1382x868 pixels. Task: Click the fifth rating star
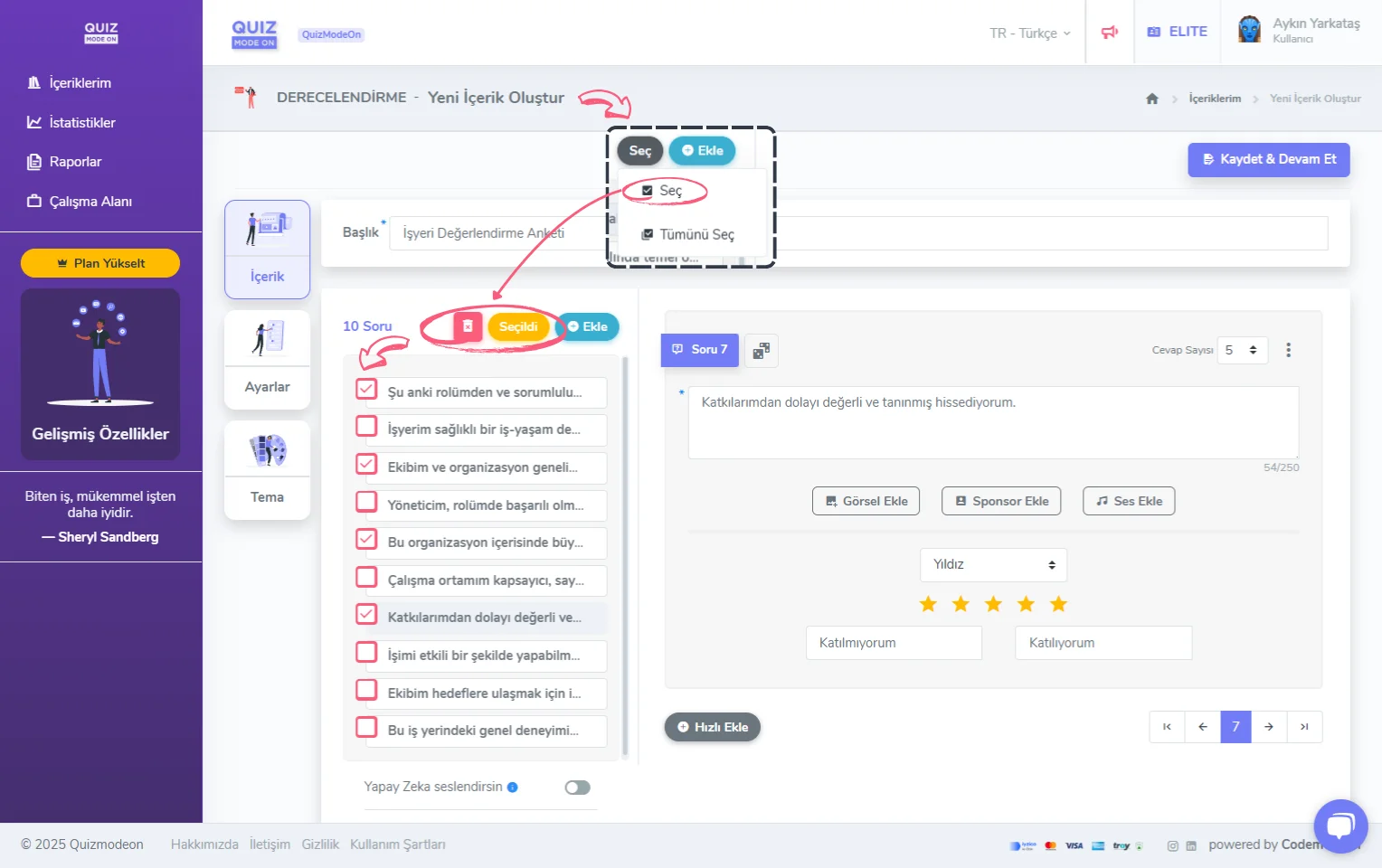click(x=1058, y=604)
